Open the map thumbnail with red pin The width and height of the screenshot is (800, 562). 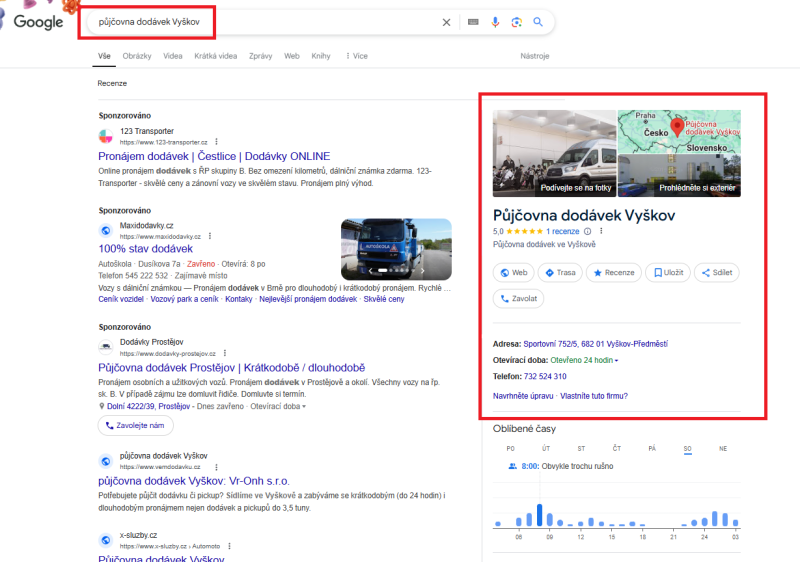(679, 132)
